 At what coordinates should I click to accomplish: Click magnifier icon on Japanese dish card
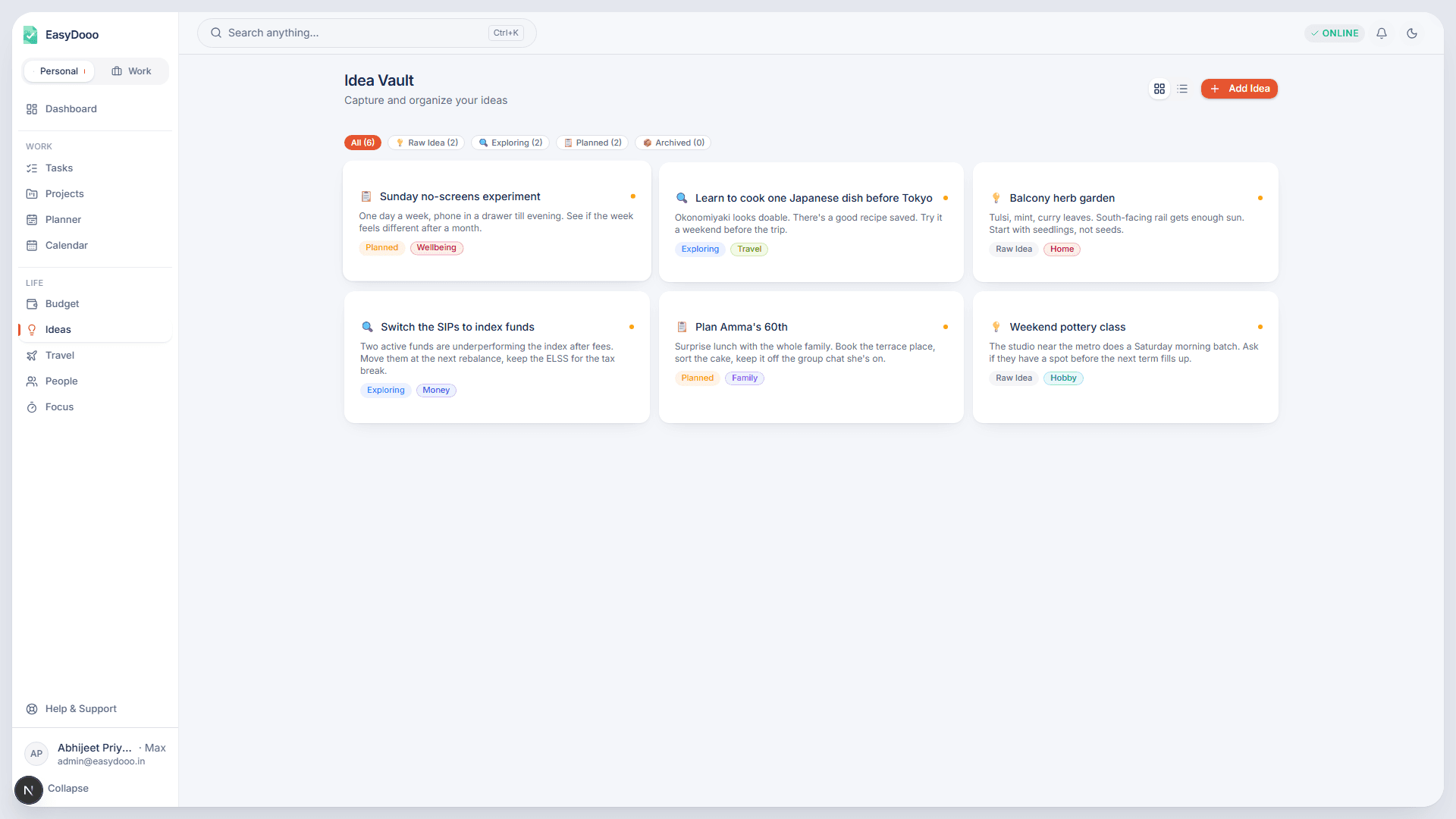point(682,198)
